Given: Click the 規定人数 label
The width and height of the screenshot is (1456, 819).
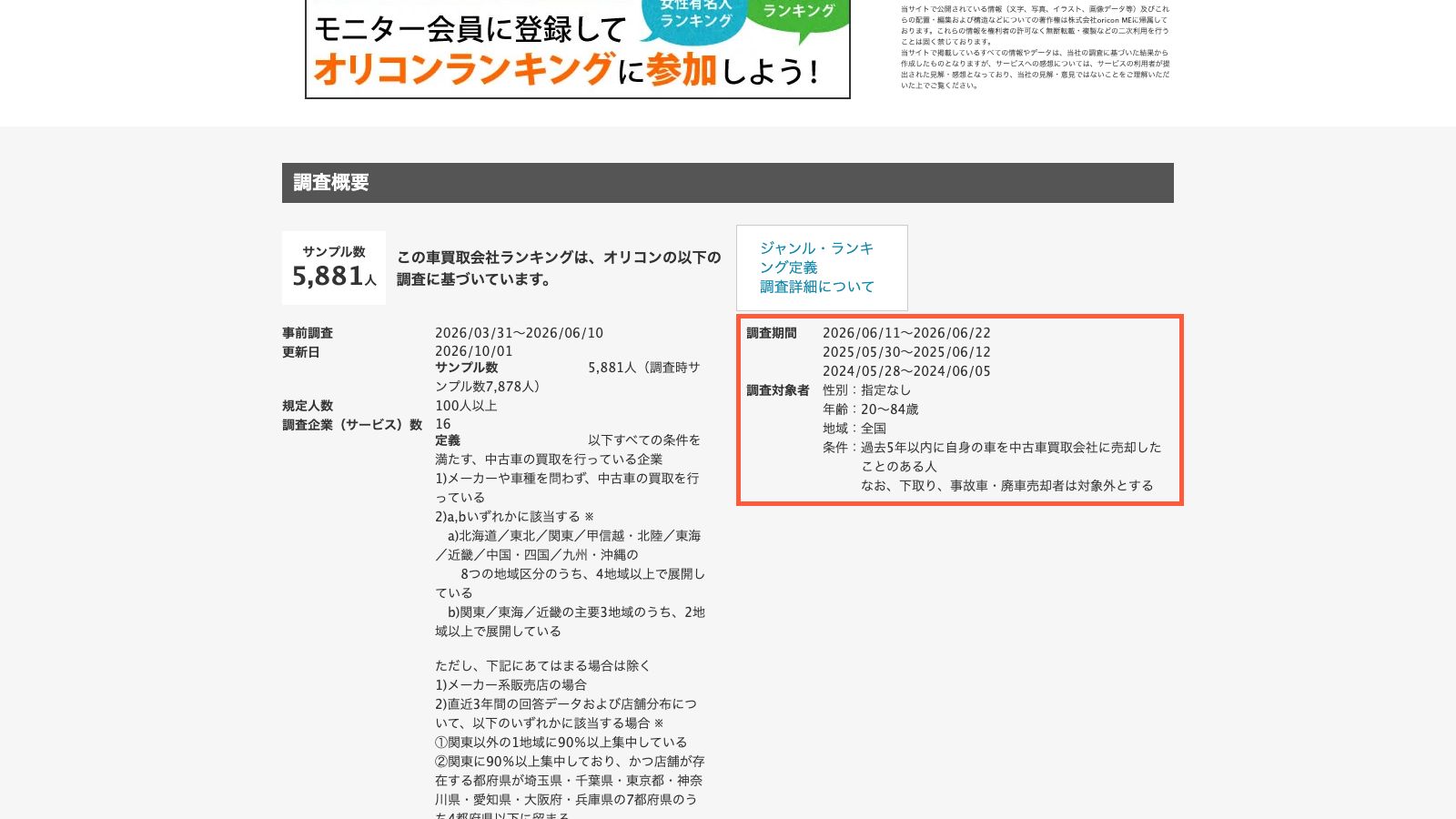Looking at the screenshot, I should [308, 406].
